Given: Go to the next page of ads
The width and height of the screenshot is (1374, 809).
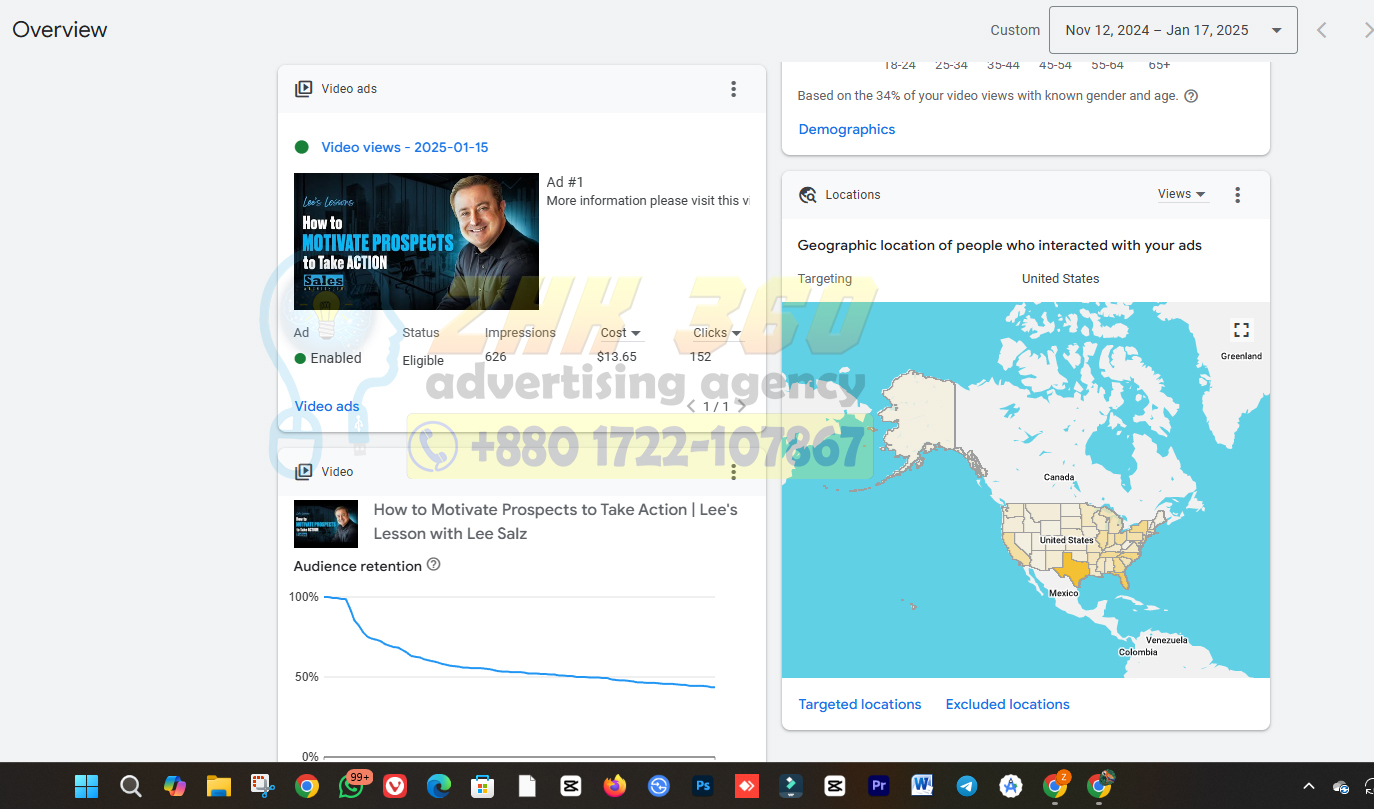Looking at the screenshot, I should click(741, 406).
